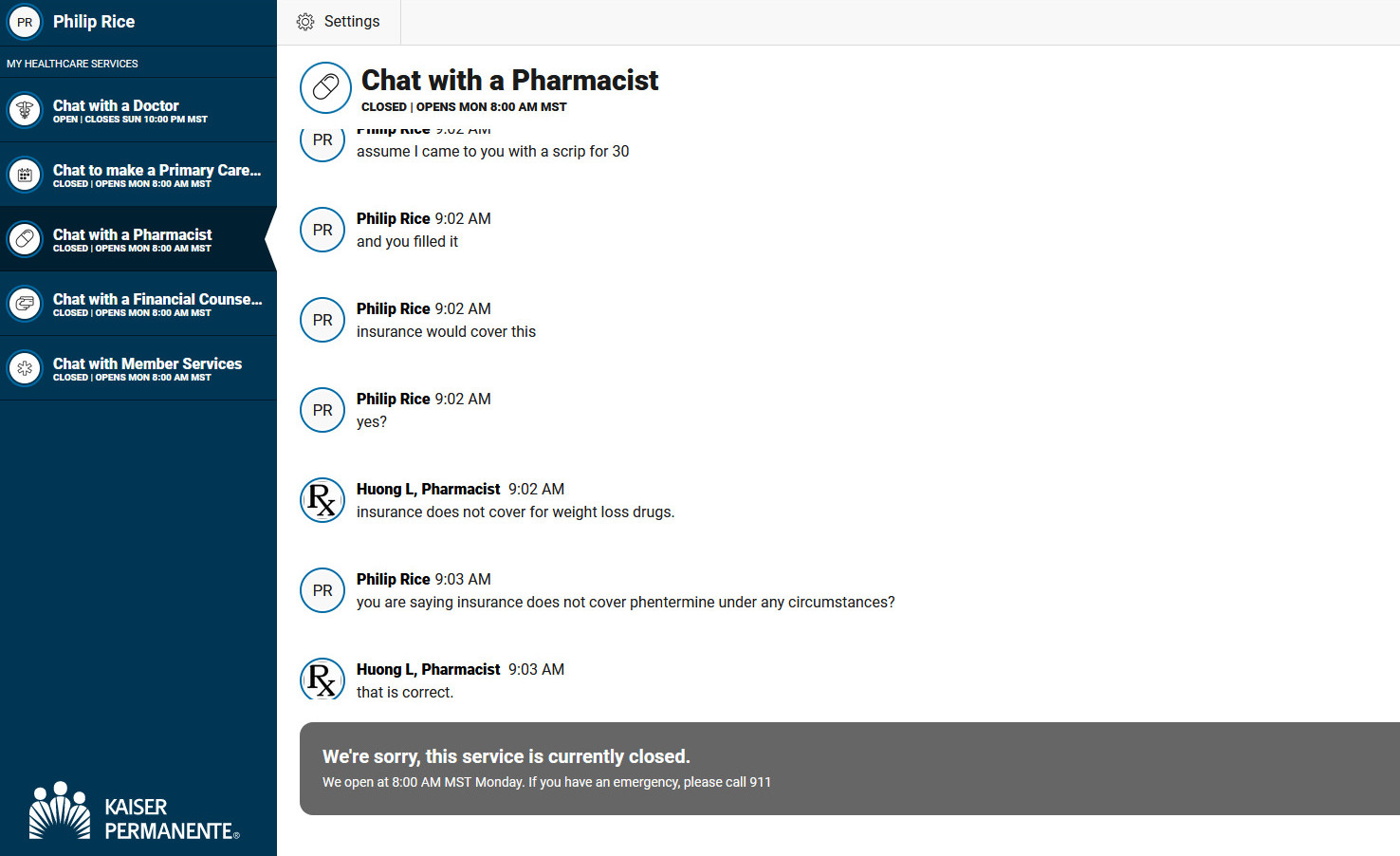Click the PR profile avatar next to Philip Rice
This screenshot has width=1400, height=856.
pyautogui.click(x=25, y=22)
